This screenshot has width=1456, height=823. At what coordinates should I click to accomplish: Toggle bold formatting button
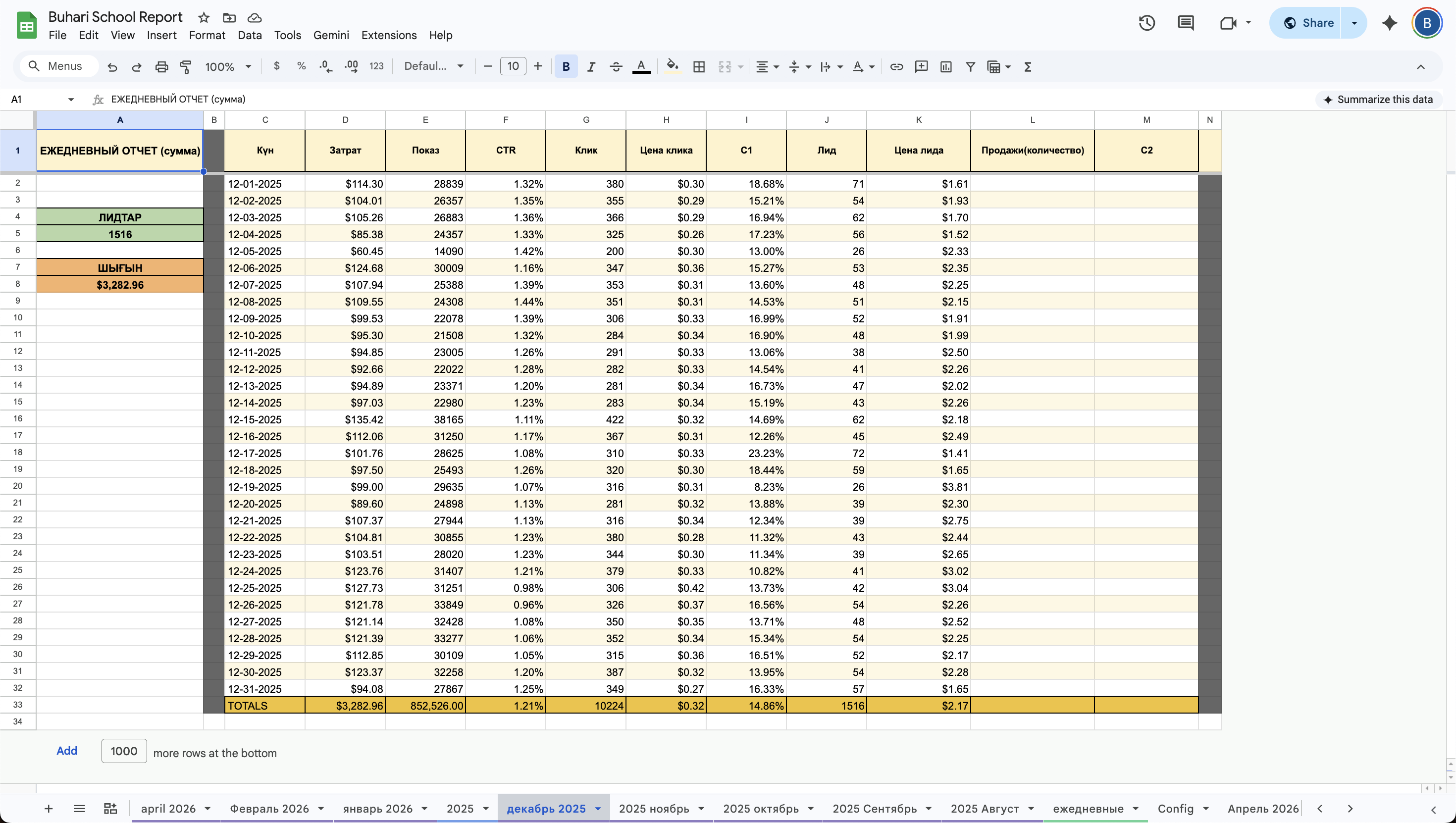(x=566, y=67)
